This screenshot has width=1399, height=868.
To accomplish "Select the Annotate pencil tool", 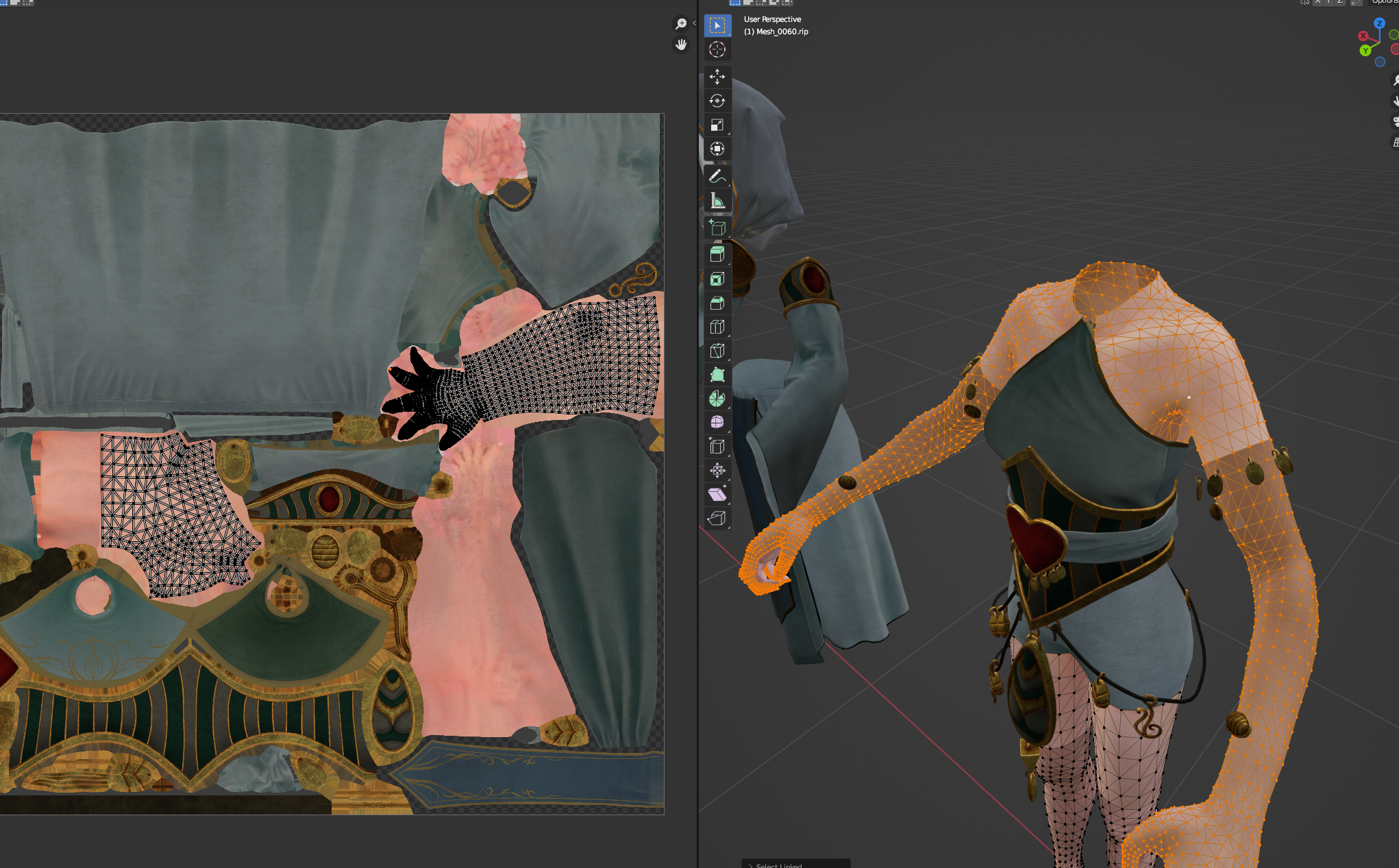I will click(x=717, y=176).
